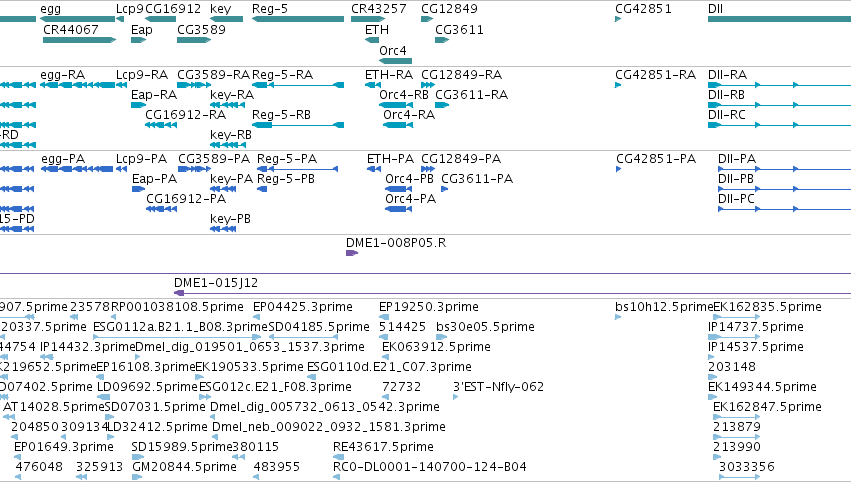Image resolution: width=851 pixels, height=482 pixels.
Task: Select the CR44067 gene arrow
Action: [x=79, y=40]
